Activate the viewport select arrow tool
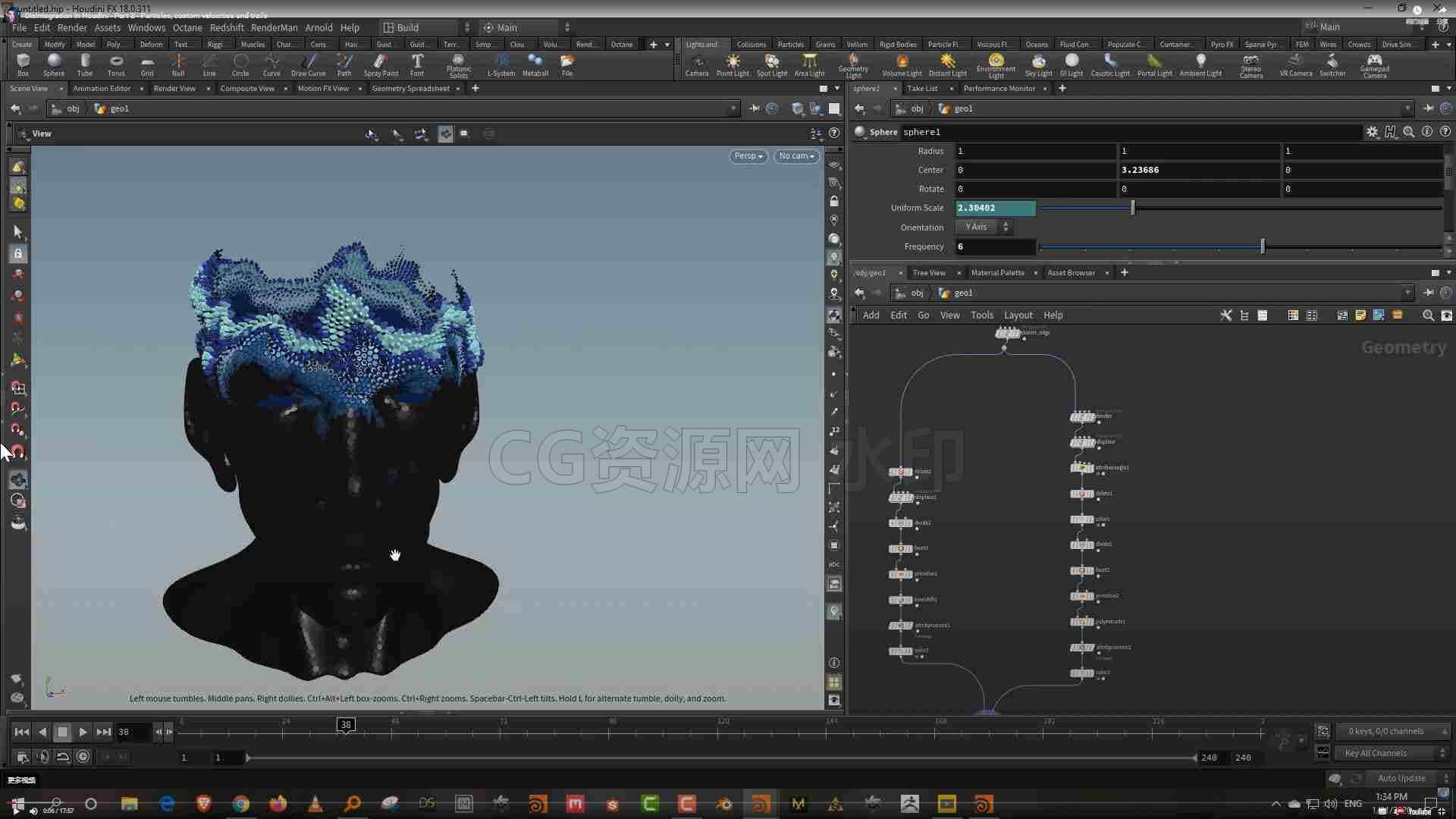Image resolution: width=1456 pixels, height=819 pixels. 18,232
